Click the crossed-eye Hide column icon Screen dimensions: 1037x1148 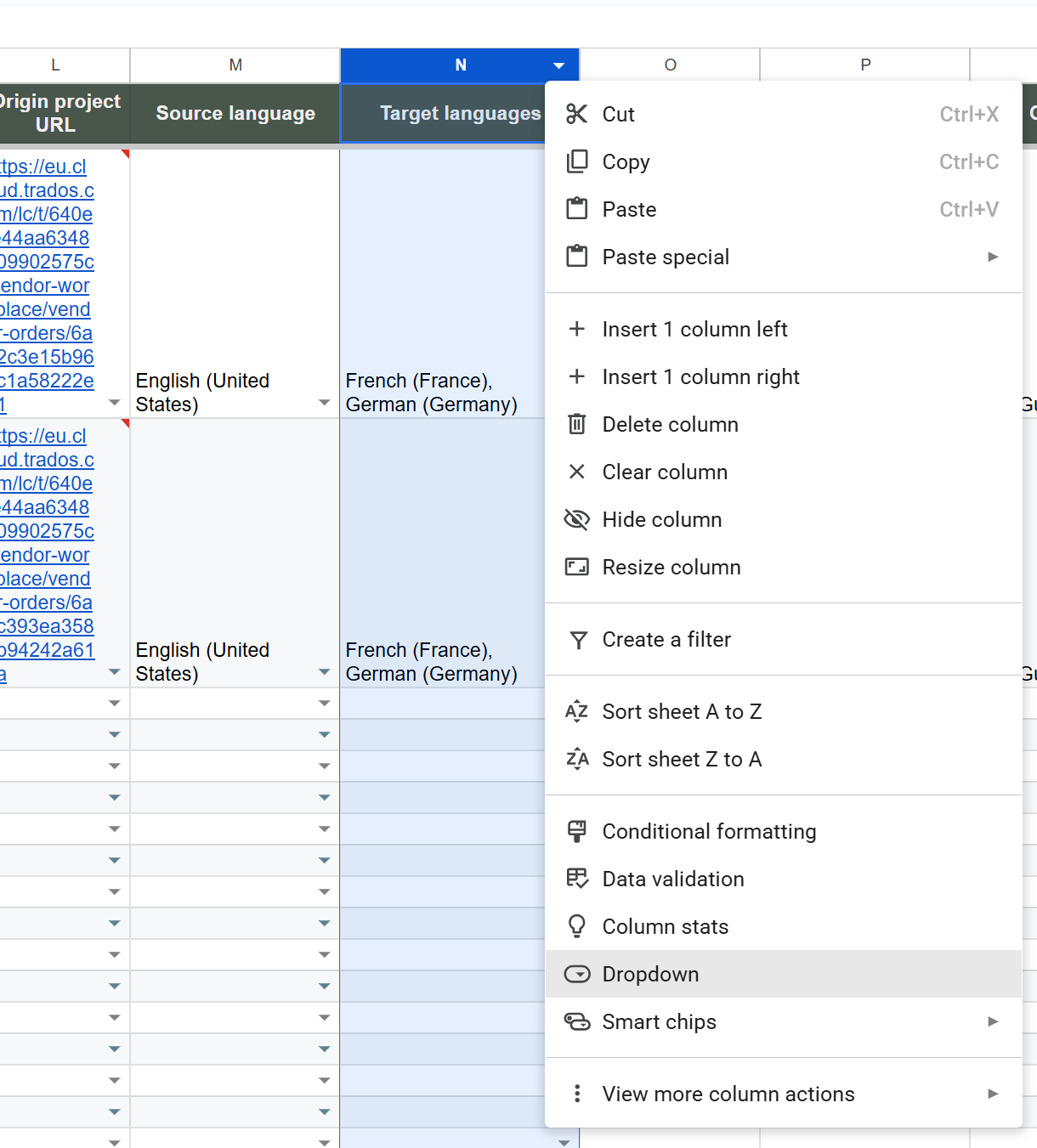coord(577,519)
